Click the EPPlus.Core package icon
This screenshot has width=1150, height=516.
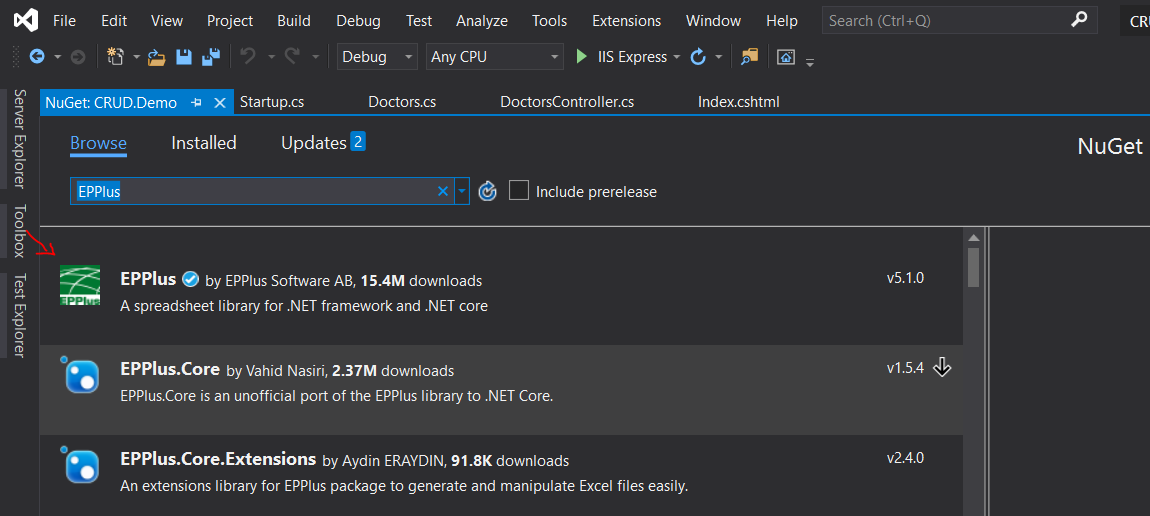[x=81, y=375]
